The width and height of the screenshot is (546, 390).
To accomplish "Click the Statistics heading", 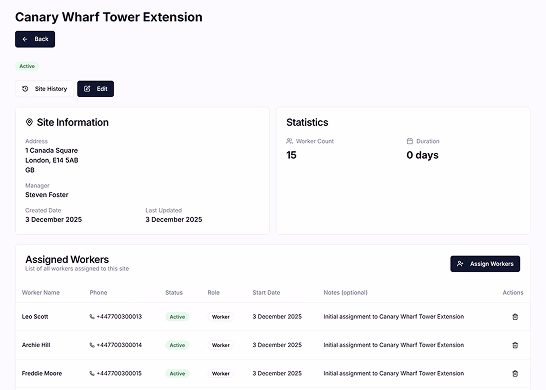I will click(307, 122).
